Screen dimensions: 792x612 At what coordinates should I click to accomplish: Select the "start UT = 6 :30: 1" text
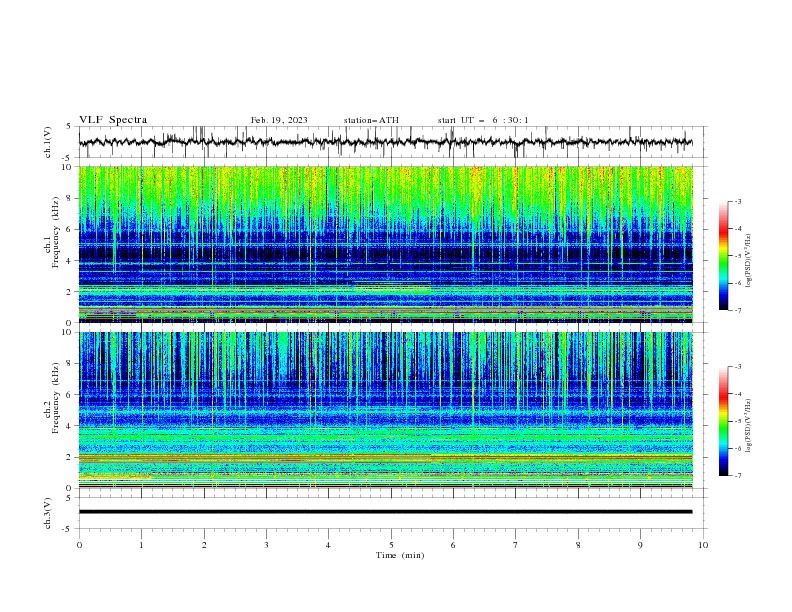[x=483, y=120]
